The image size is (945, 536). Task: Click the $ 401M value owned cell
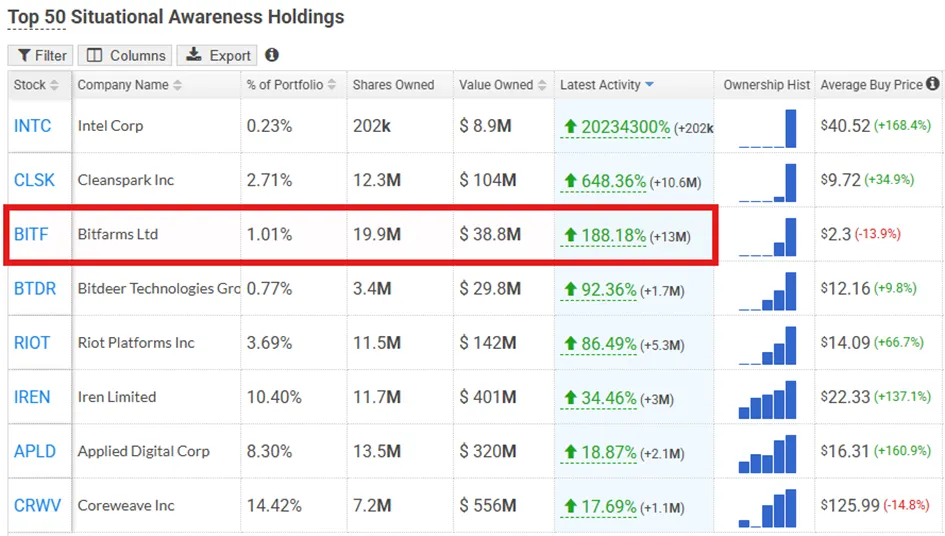pos(488,397)
